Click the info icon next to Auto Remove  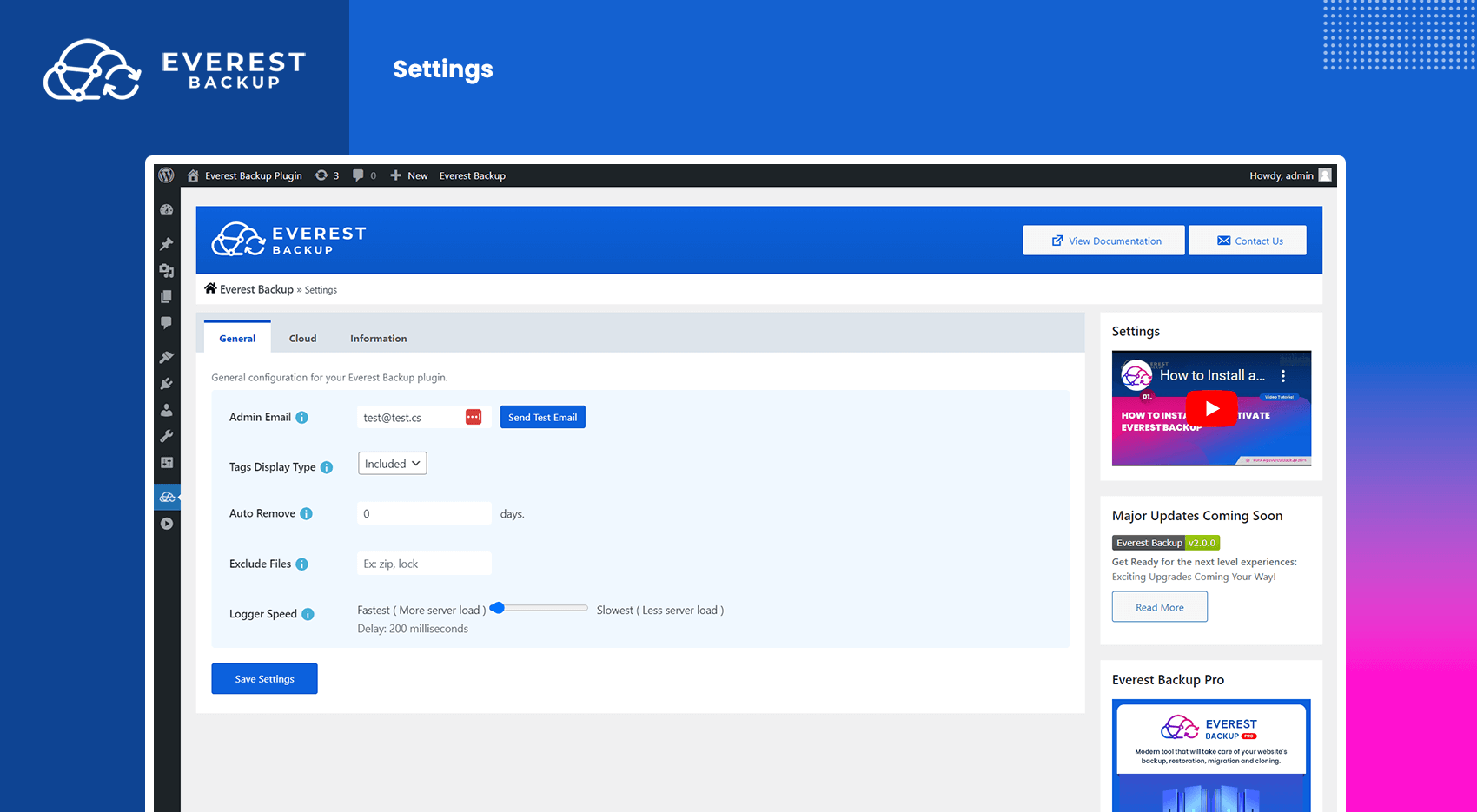[x=306, y=514]
